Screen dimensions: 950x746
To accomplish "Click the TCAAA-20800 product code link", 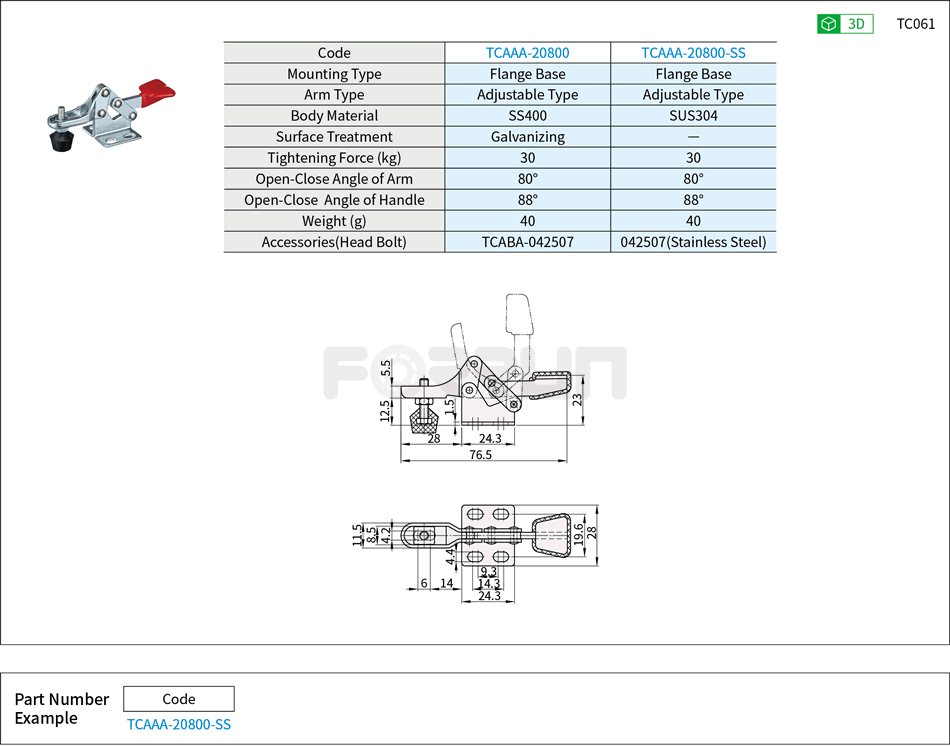I will coord(527,52).
